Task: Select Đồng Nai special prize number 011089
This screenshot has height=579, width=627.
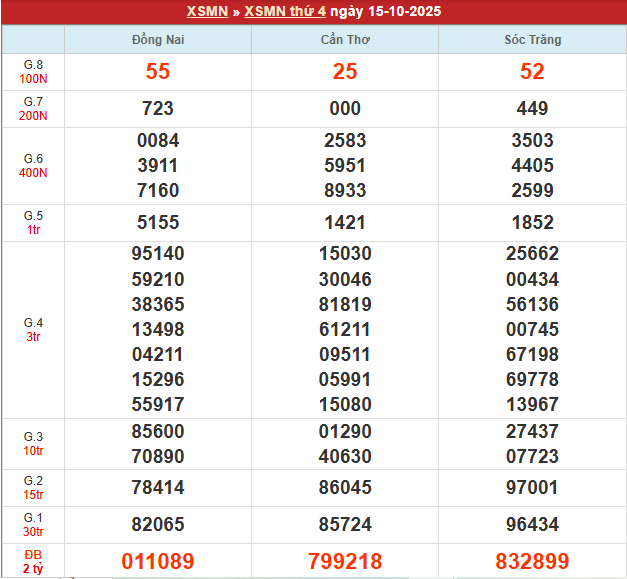Action: (x=158, y=561)
